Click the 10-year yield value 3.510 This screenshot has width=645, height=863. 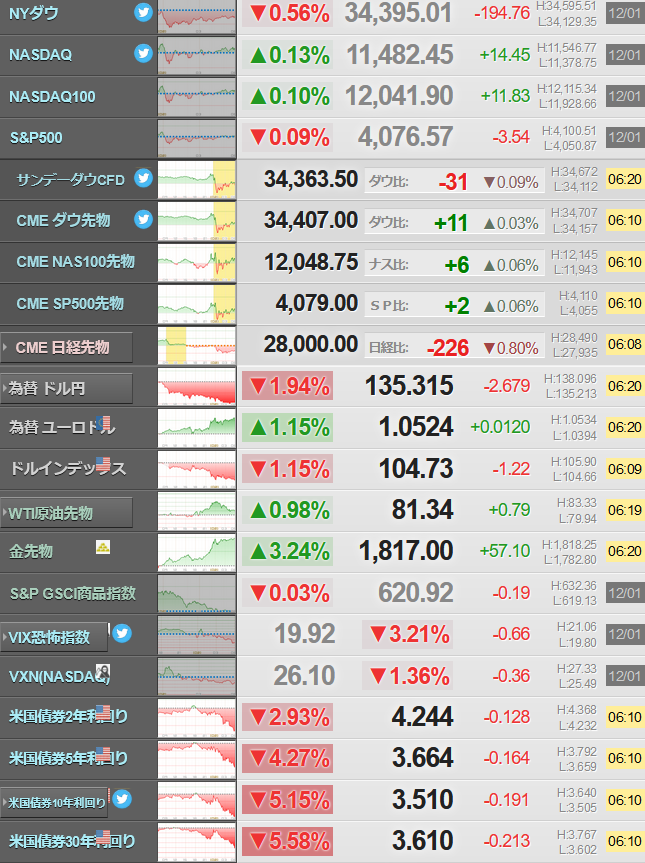coord(423,799)
